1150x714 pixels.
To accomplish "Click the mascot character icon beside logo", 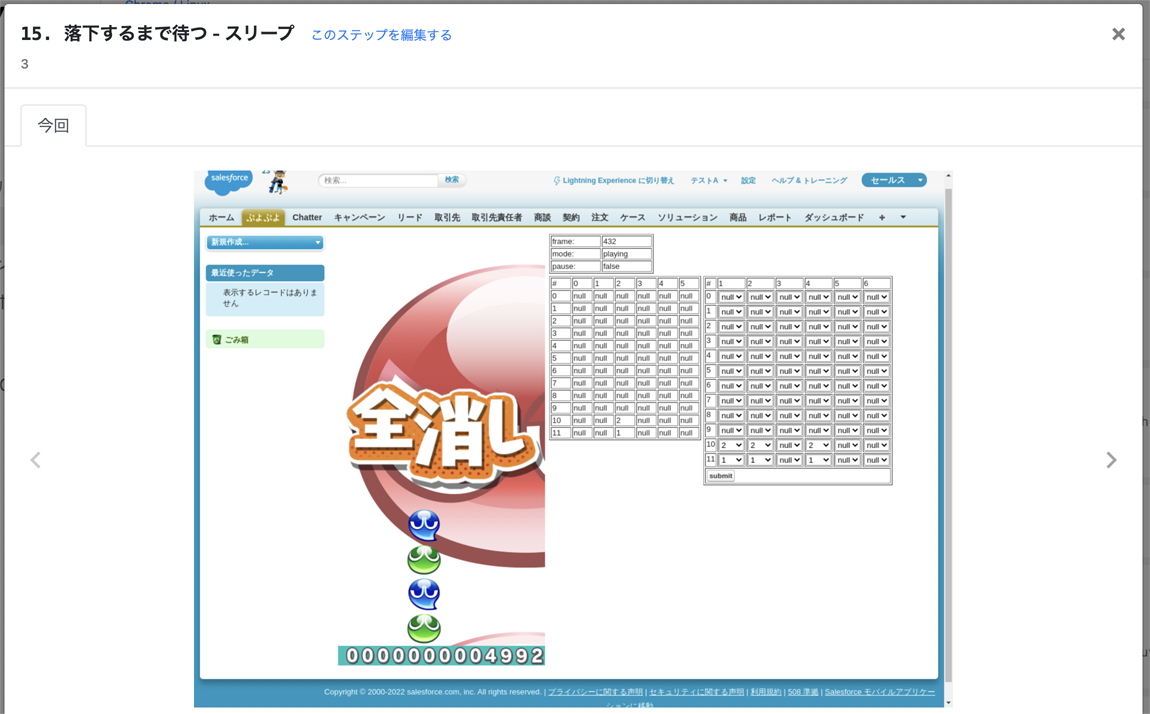I will [277, 182].
